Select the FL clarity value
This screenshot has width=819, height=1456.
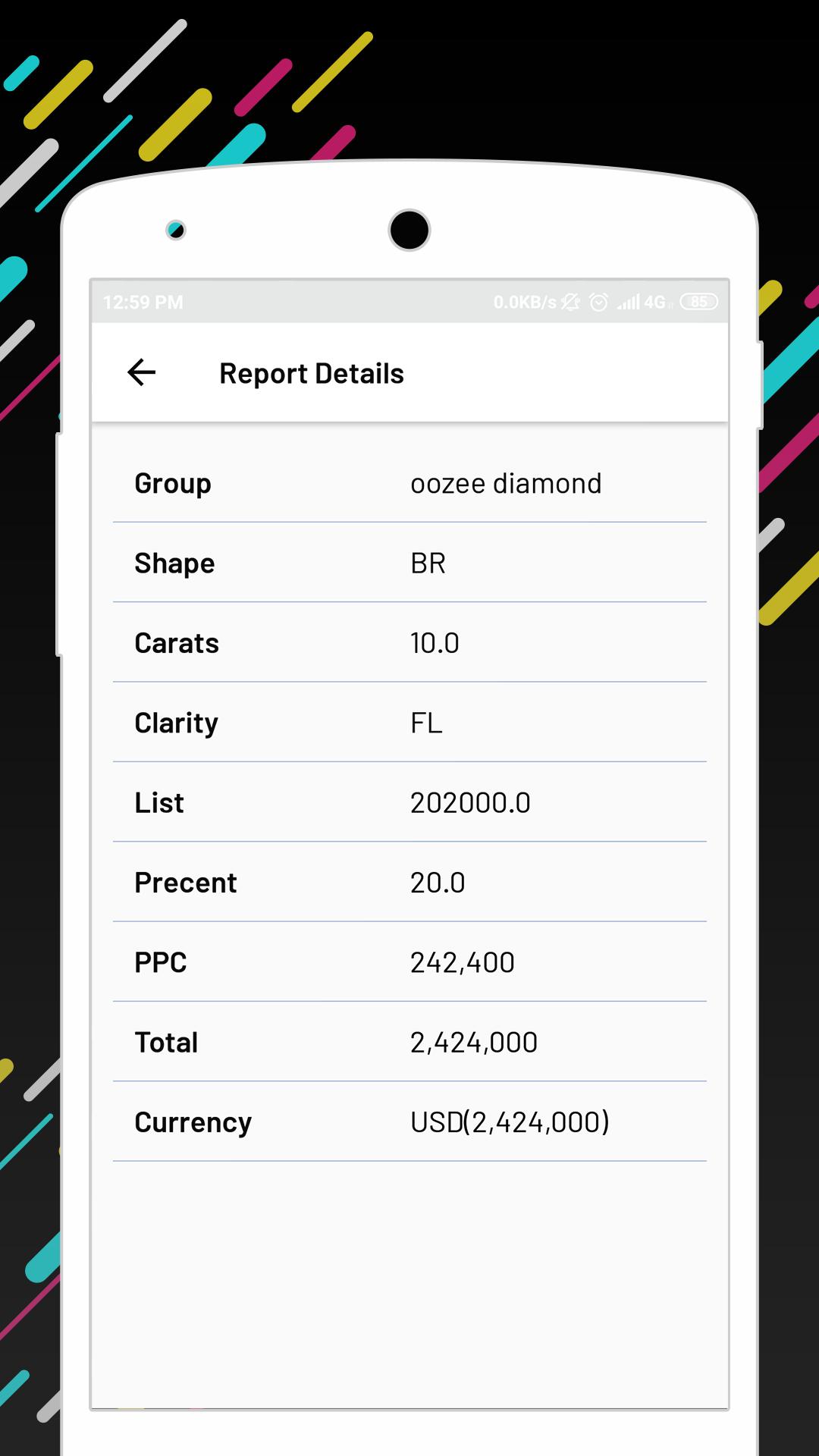pos(426,723)
